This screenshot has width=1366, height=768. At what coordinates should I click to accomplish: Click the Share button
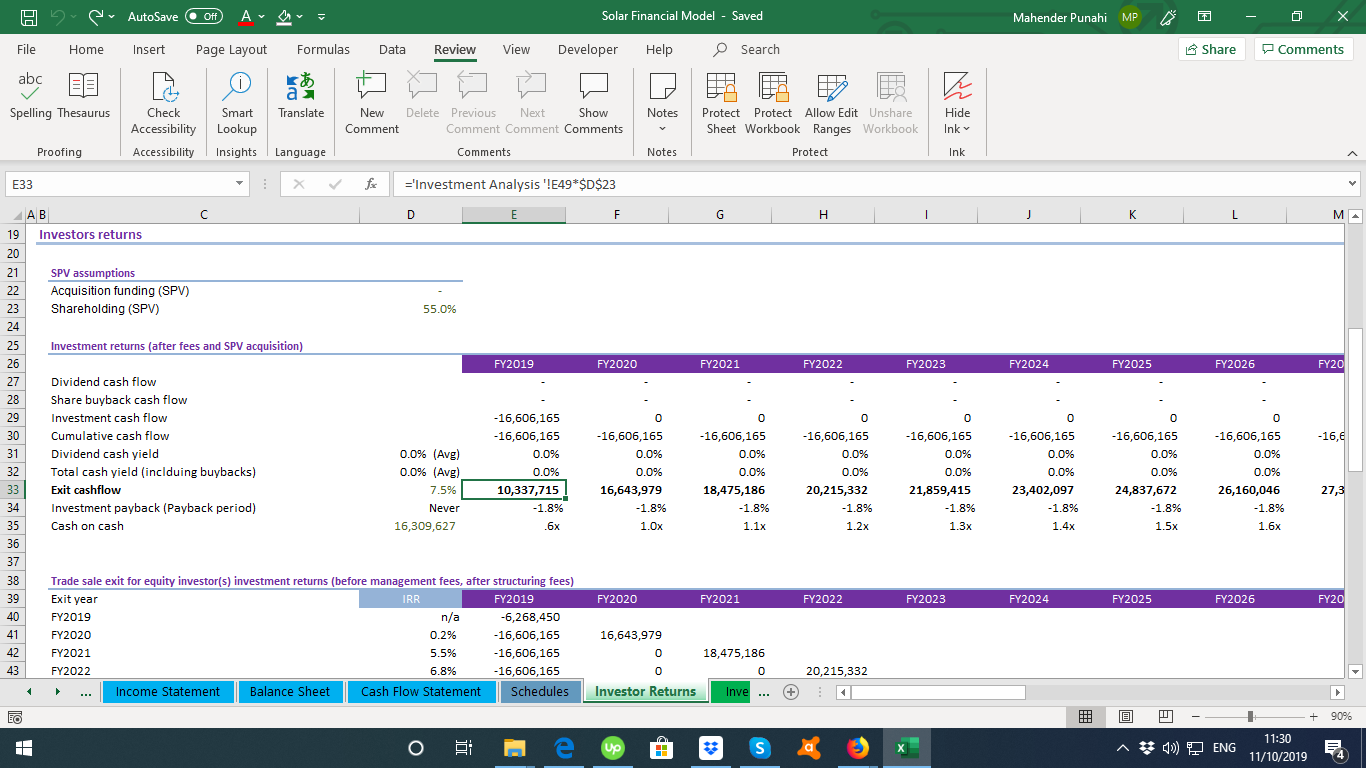tap(1210, 48)
